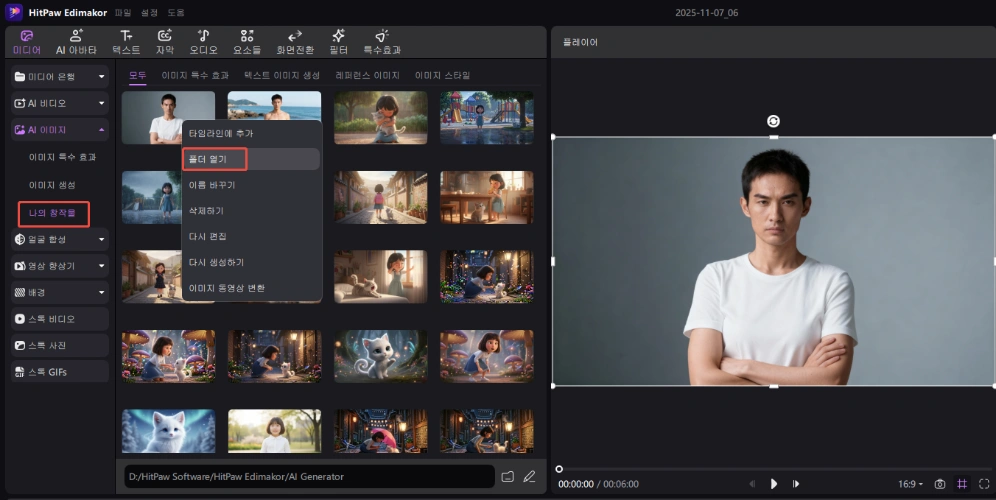
Task: Take a snapshot with the camera icon
Action: [x=940, y=484]
